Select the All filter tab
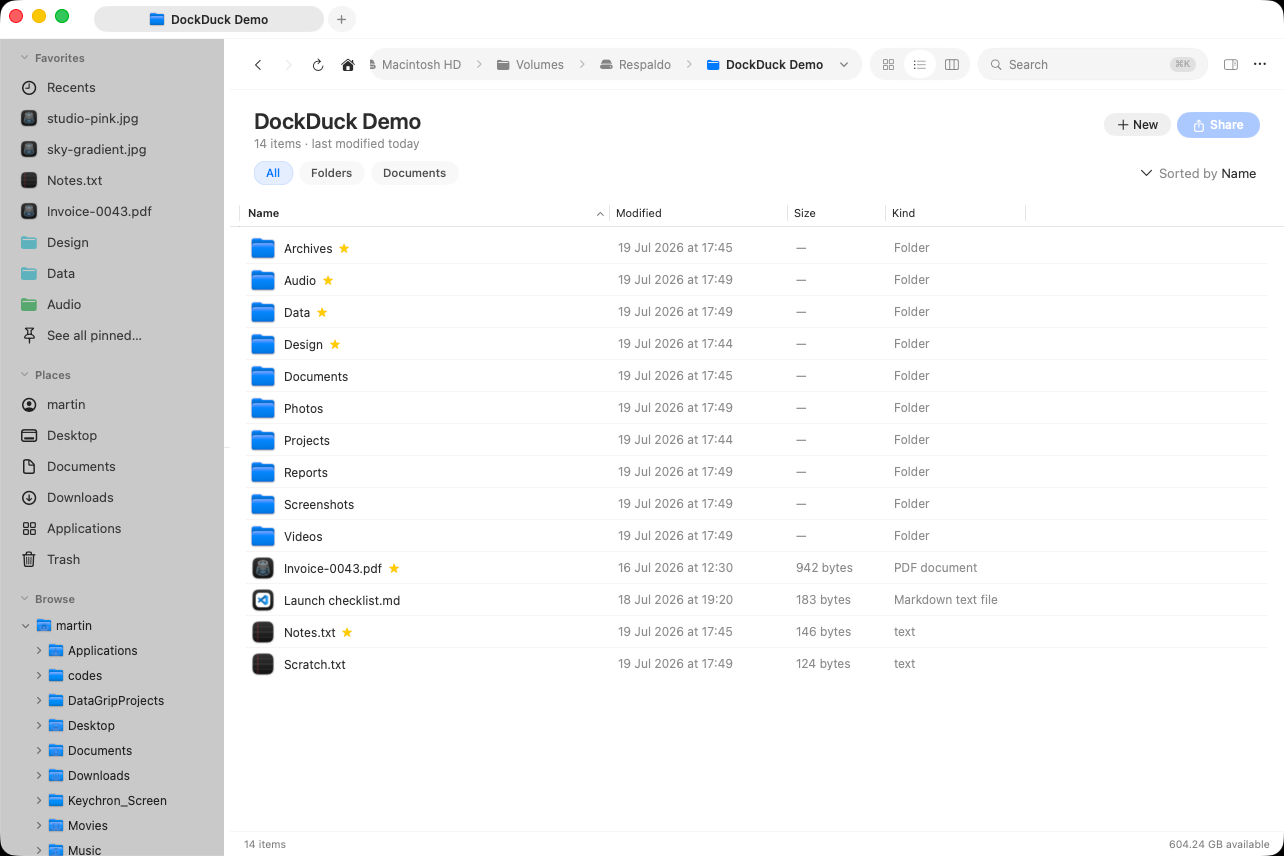 [273, 173]
